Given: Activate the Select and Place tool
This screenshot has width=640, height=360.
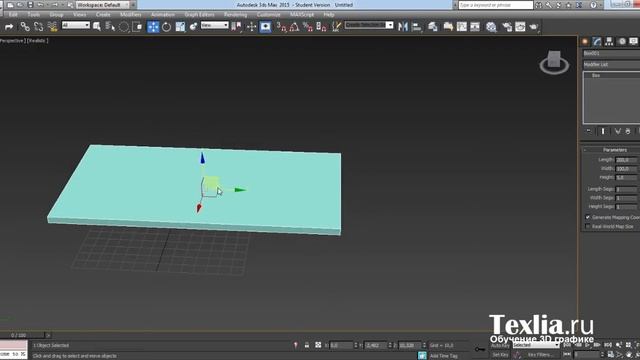Looking at the screenshot, I should click(x=193, y=27).
